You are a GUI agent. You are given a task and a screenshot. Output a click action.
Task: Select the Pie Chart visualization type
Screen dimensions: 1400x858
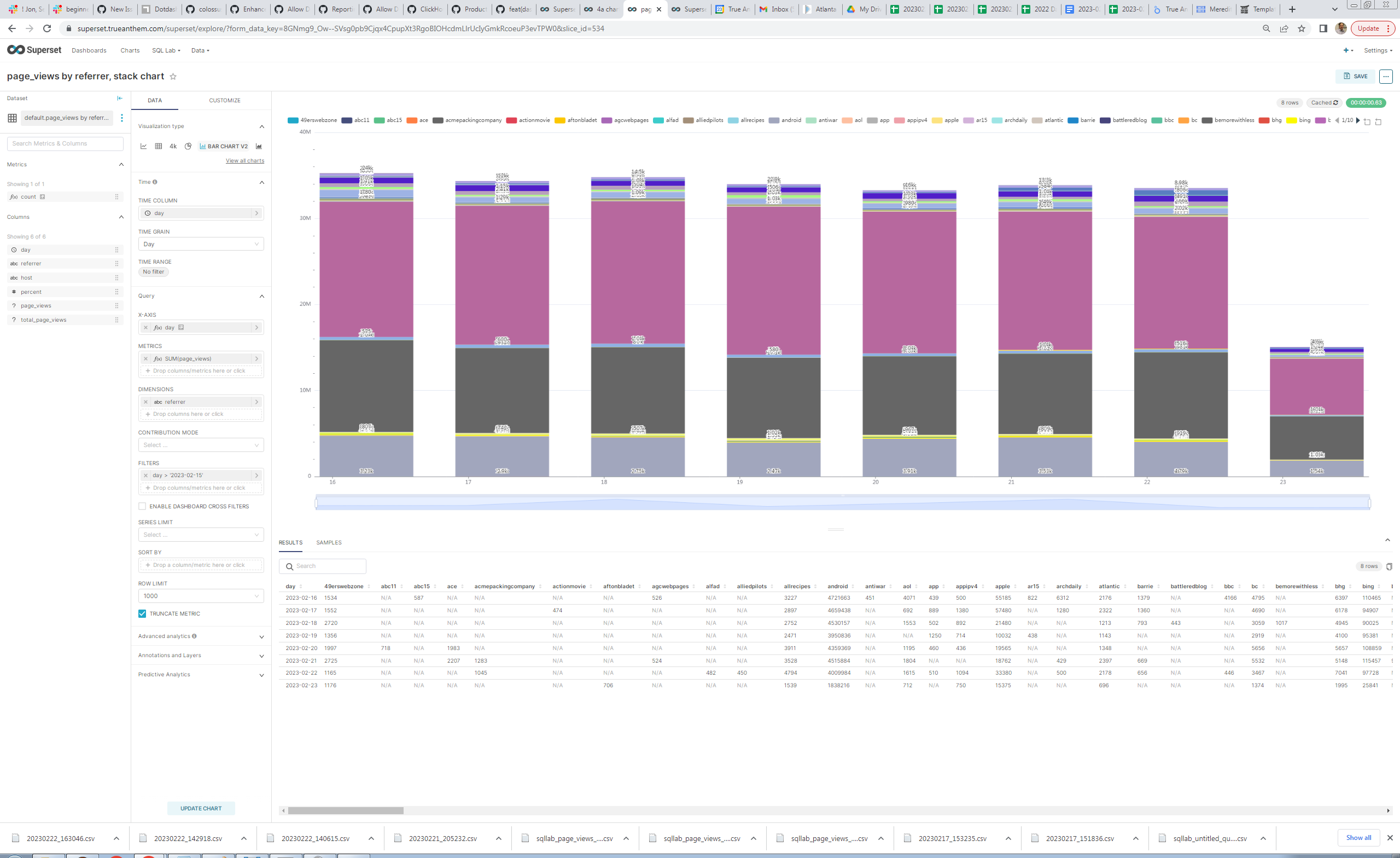(188, 146)
